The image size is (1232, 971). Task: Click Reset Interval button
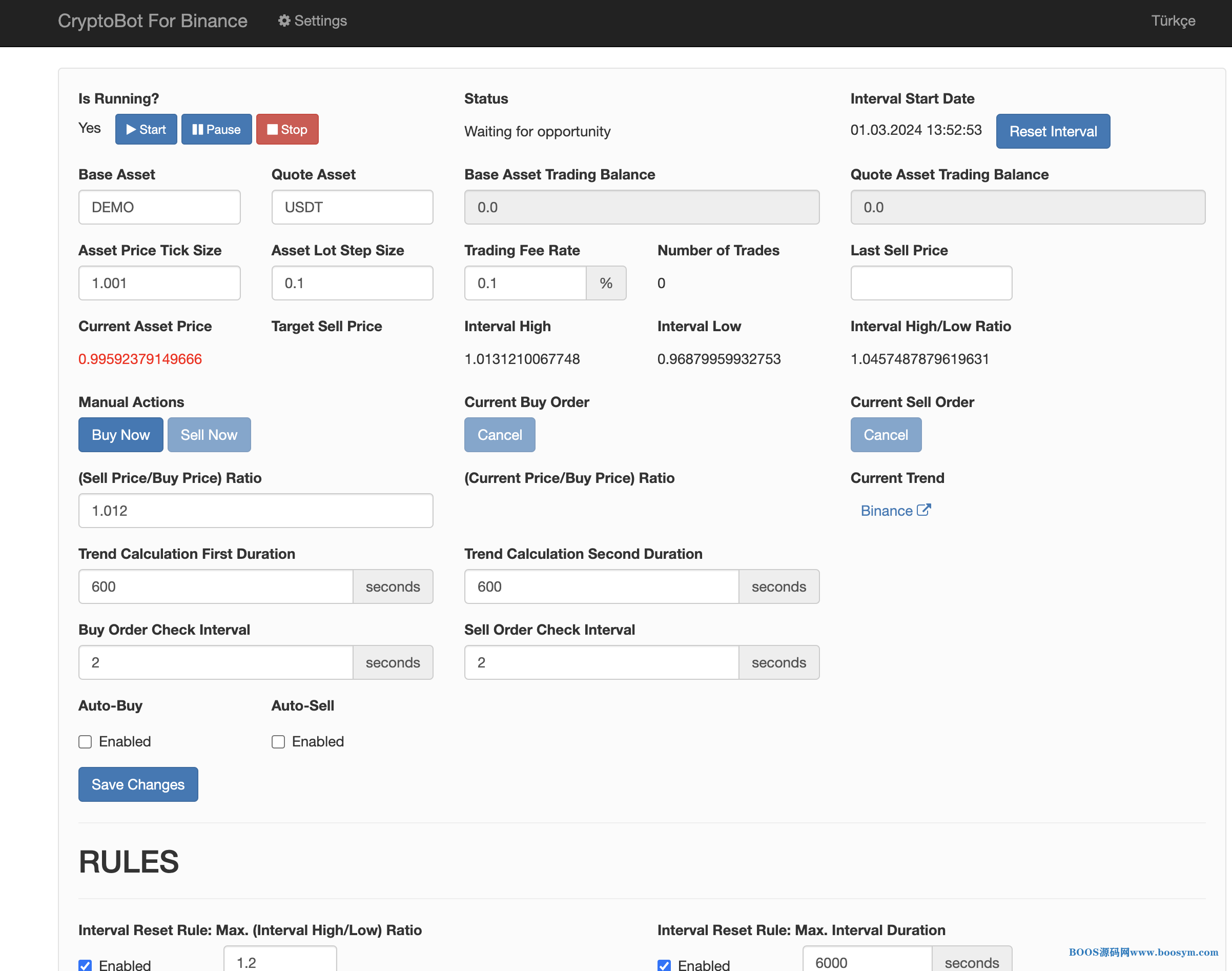pyautogui.click(x=1053, y=131)
